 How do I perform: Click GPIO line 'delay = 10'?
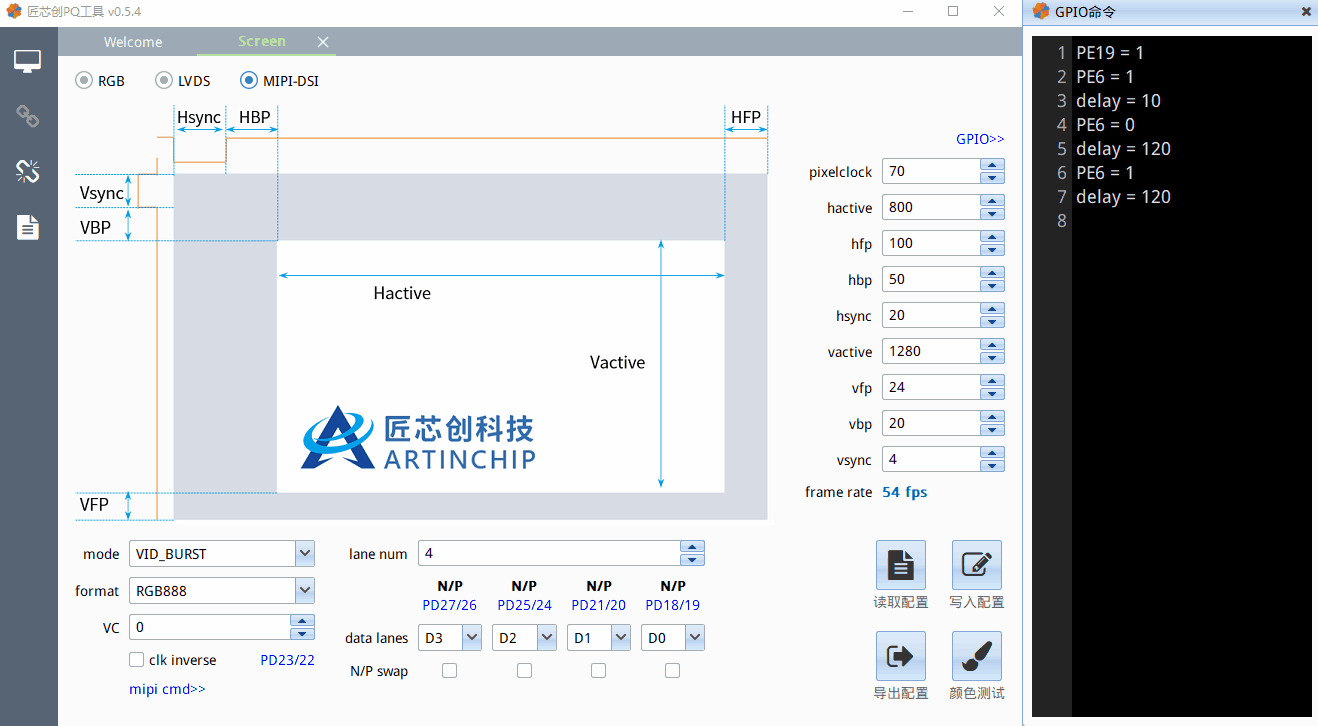(1118, 100)
